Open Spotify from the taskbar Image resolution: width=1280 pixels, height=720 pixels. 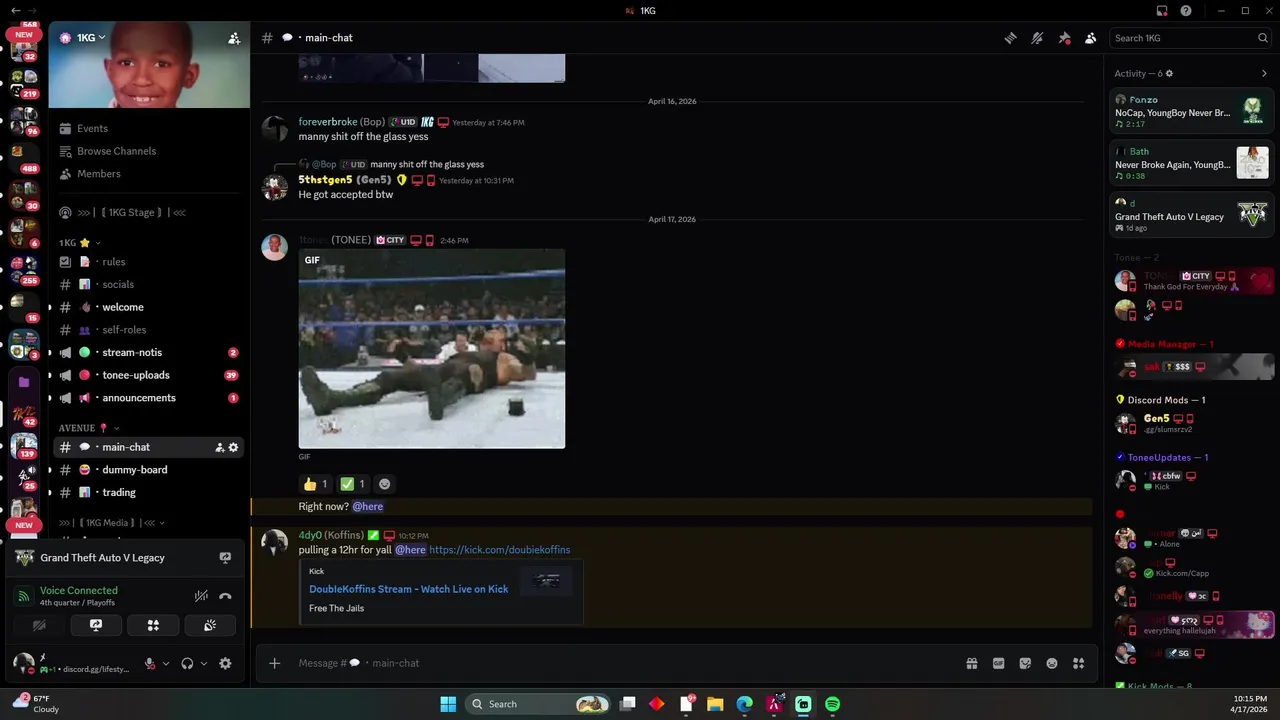point(832,704)
